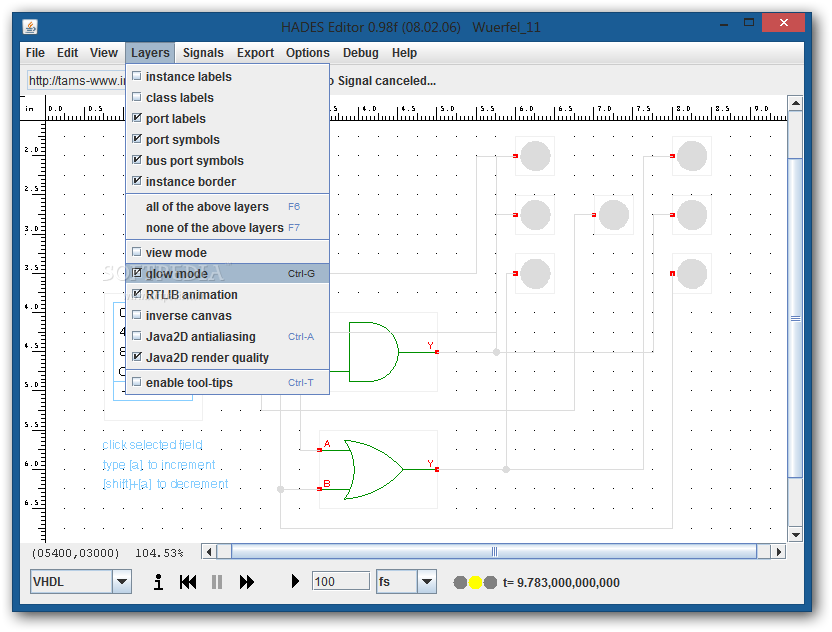Click the info 'i' simulator icon
Image resolution: width=832 pixels, height=632 pixels.
[158, 582]
